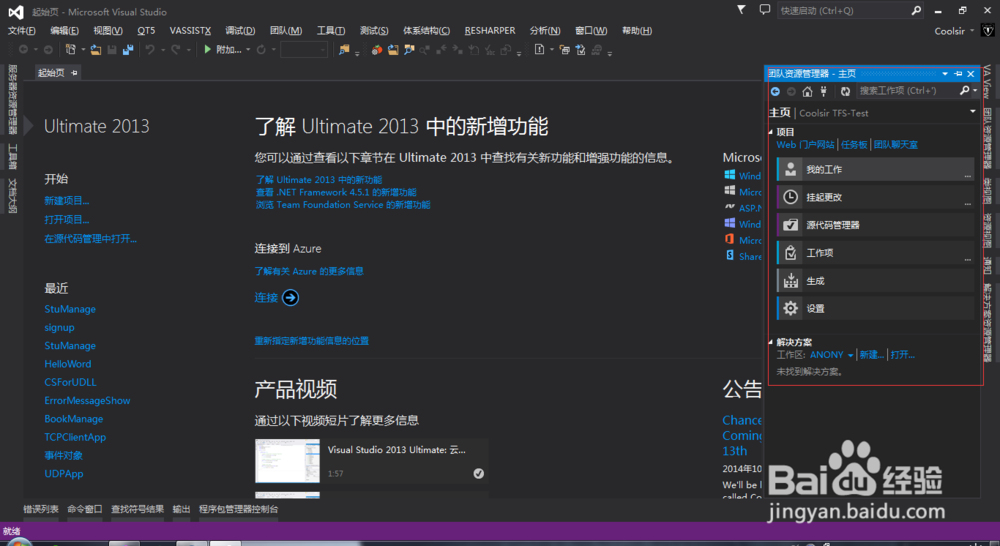This screenshot has width=1000, height=546.
Task: Open the dropdown next to 附加 button
Action: click(247, 50)
